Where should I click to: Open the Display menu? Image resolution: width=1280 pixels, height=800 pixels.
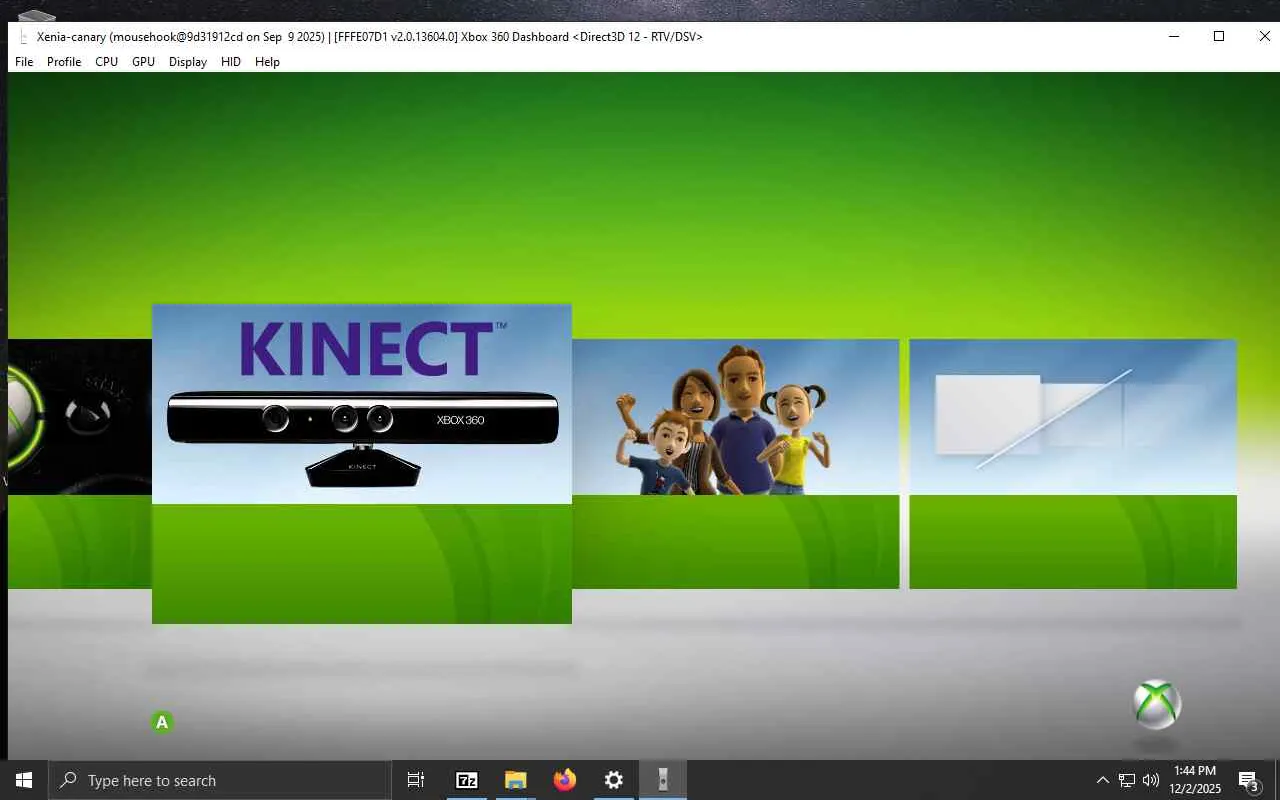pyautogui.click(x=188, y=62)
